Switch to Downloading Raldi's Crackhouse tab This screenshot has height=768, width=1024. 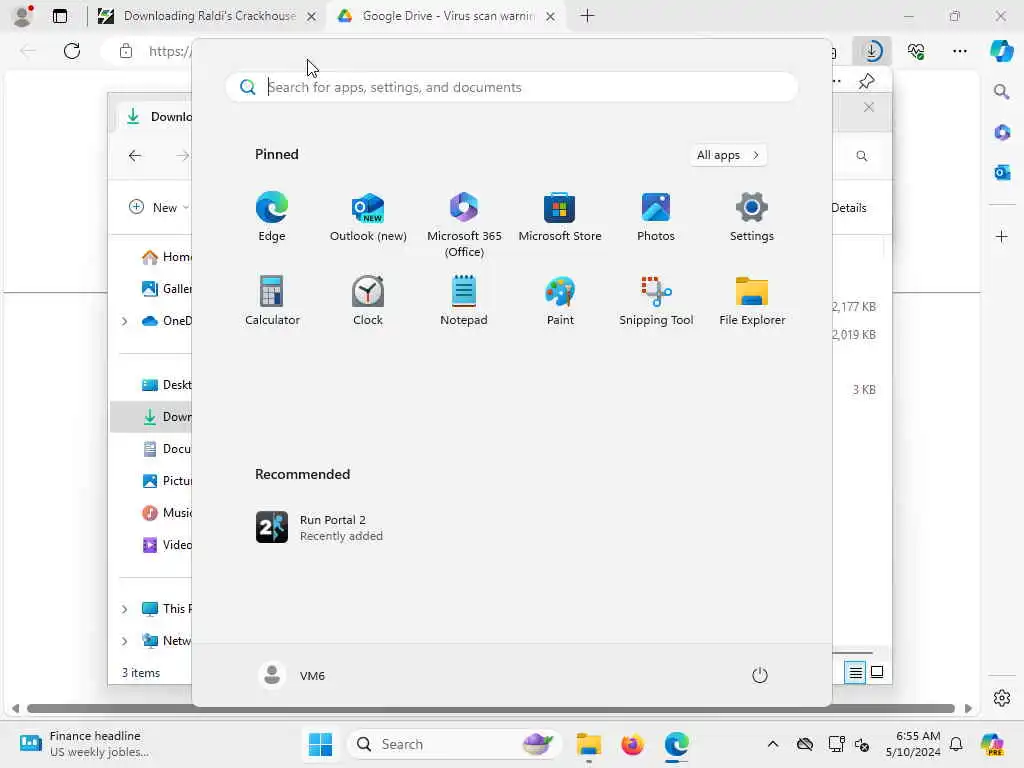click(208, 16)
